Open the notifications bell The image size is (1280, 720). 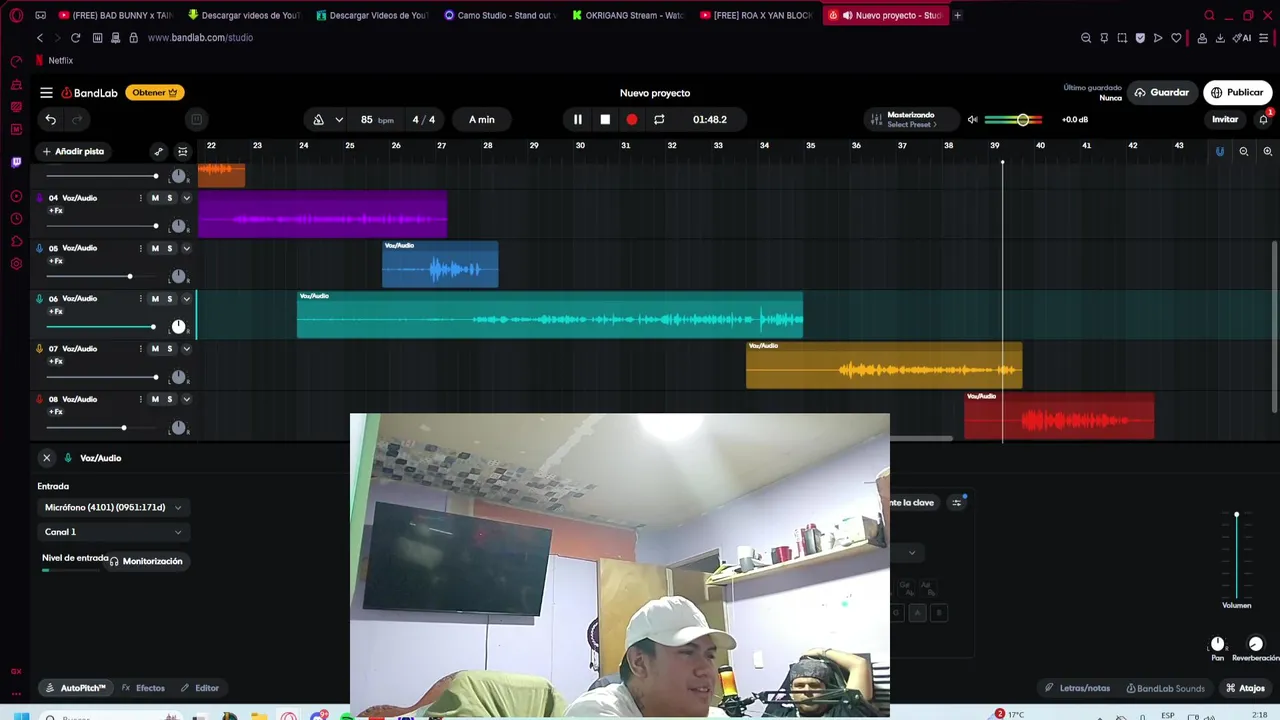click(x=1264, y=119)
